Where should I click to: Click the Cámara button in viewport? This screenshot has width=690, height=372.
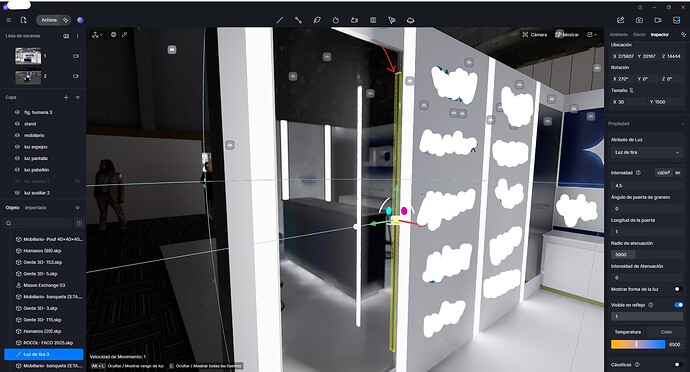click(534, 34)
